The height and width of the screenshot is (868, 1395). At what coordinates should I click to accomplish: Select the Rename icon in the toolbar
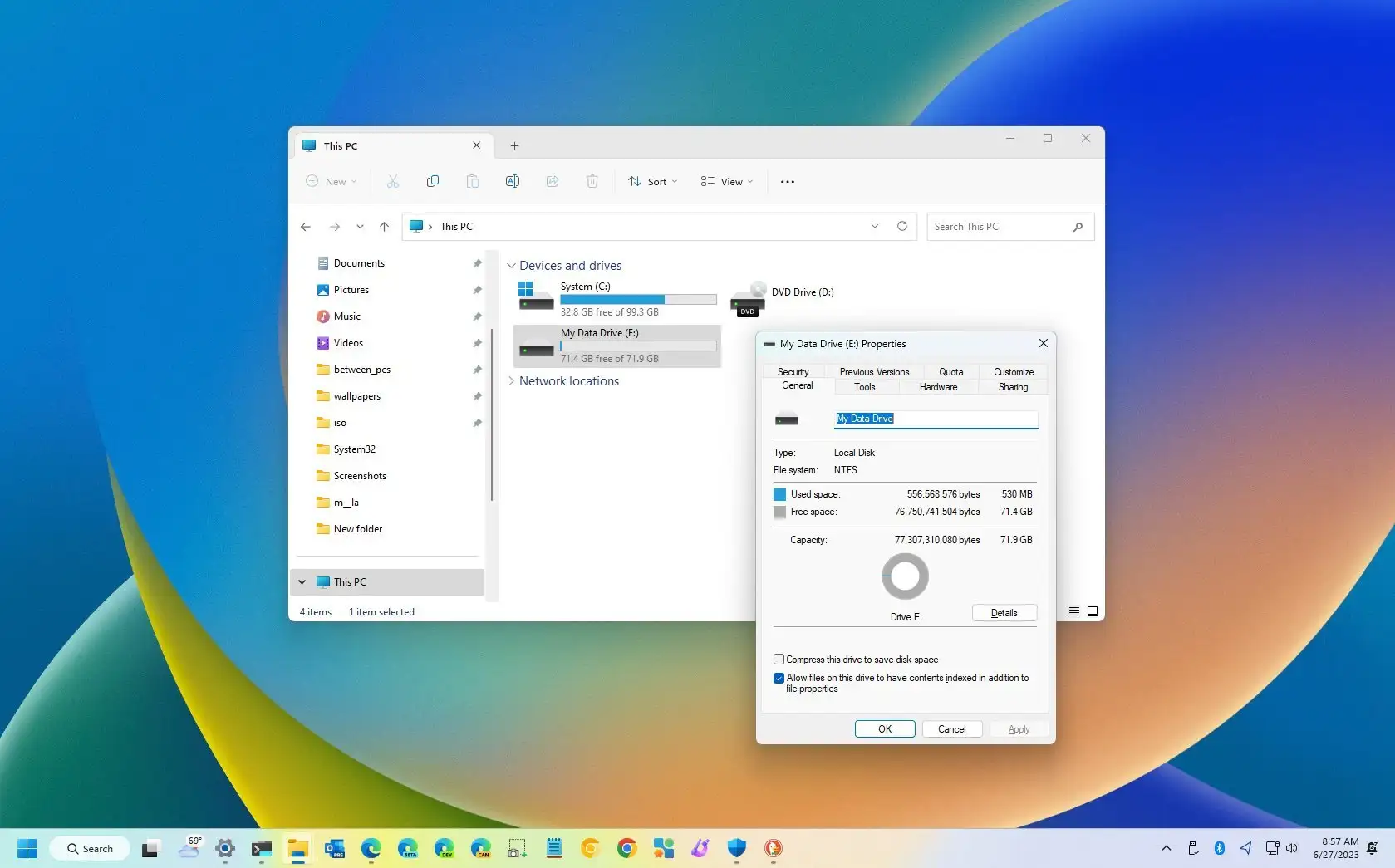tap(513, 181)
